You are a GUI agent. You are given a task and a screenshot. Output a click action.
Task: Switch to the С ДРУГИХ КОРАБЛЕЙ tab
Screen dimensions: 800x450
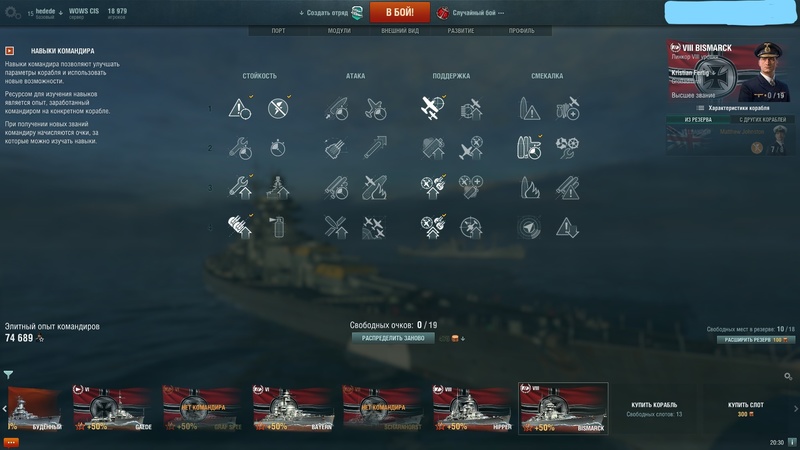[x=763, y=119]
